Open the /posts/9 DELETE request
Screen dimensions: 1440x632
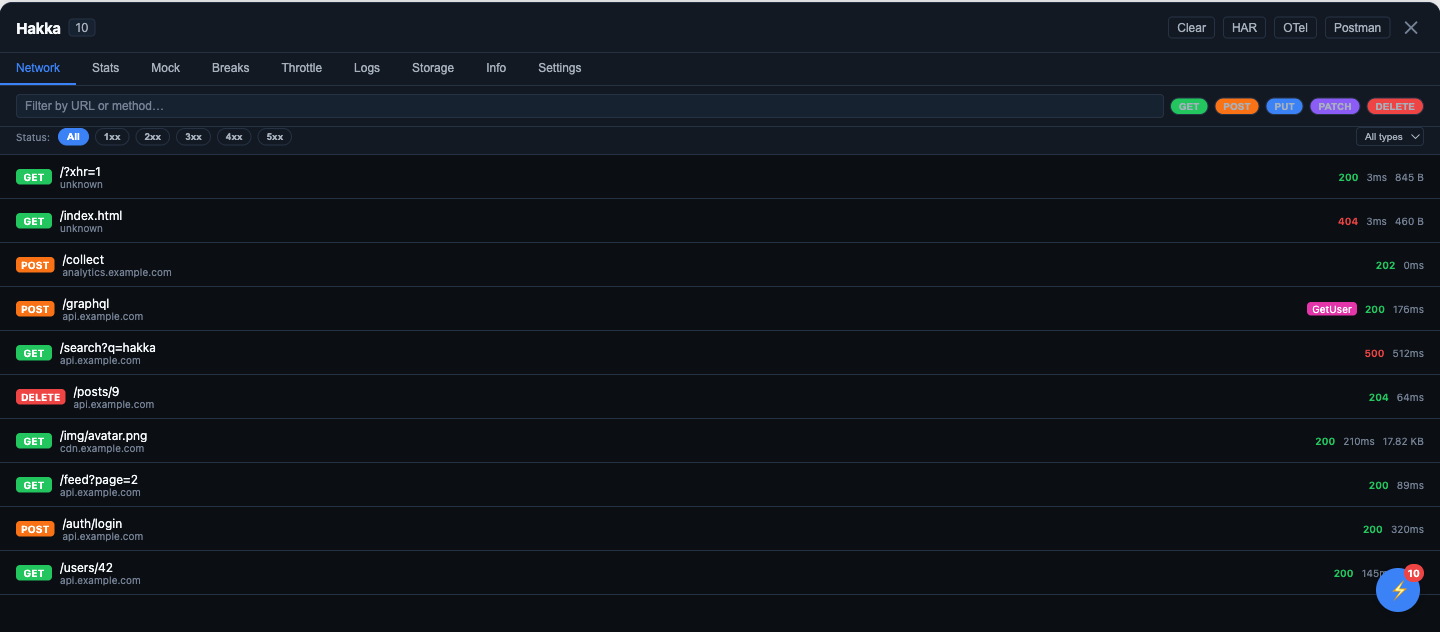[x=720, y=397]
